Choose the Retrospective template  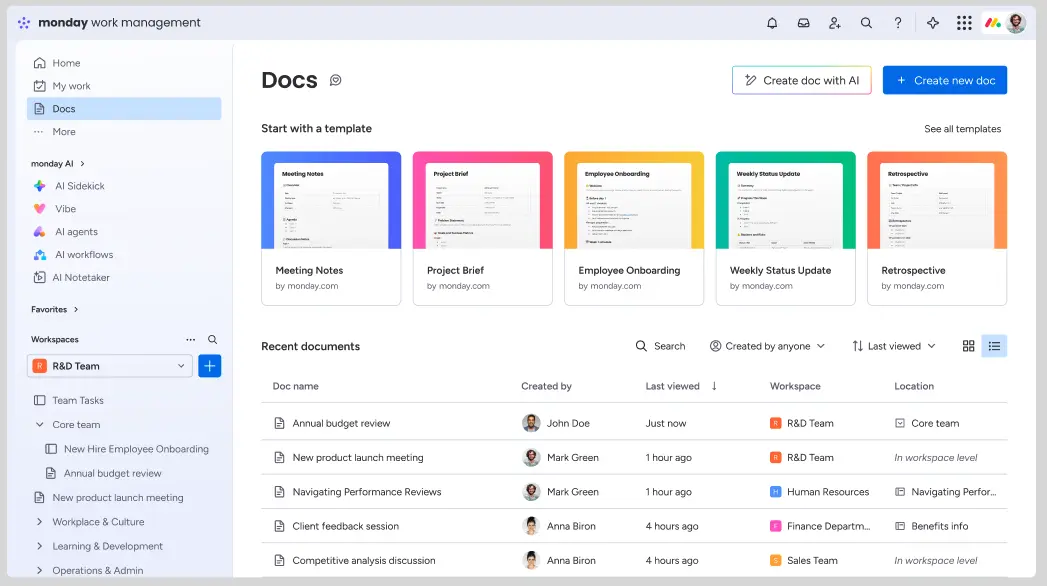pyautogui.click(x=937, y=228)
